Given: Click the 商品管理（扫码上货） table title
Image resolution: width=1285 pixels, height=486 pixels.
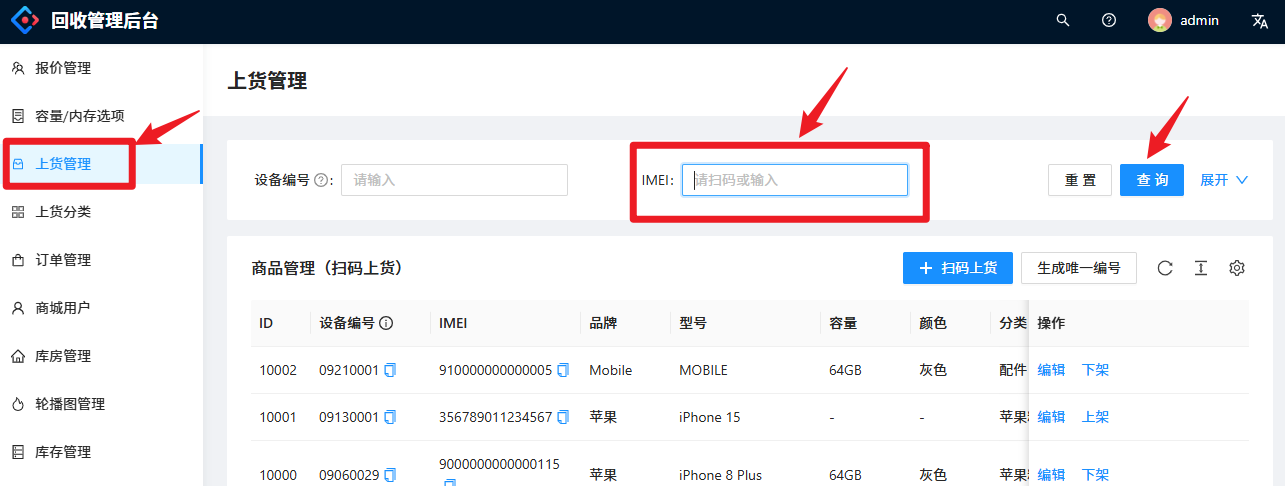Looking at the screenshot, I should click(327, 268).
